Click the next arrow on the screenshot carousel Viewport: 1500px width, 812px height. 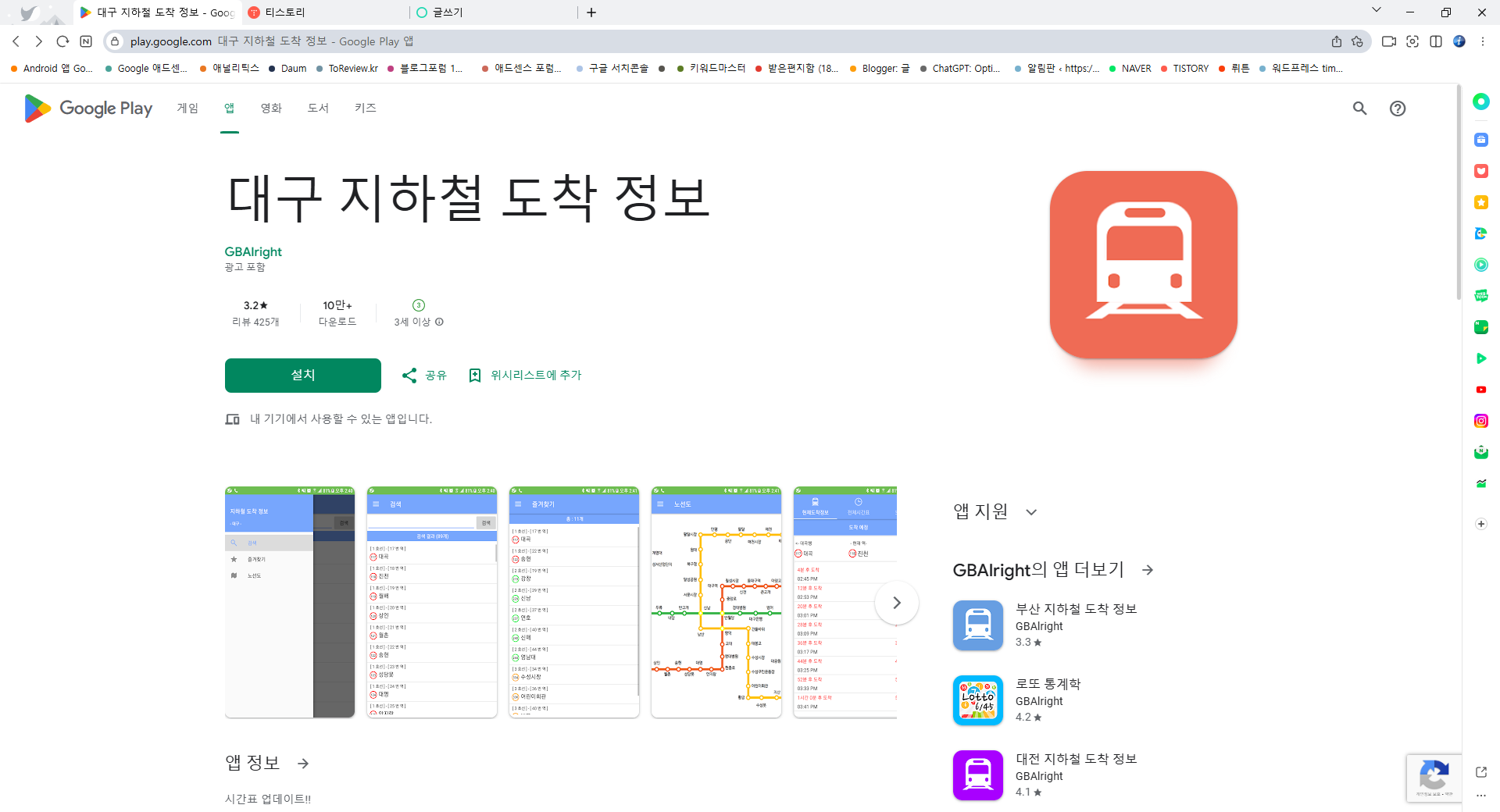(896, 602)
